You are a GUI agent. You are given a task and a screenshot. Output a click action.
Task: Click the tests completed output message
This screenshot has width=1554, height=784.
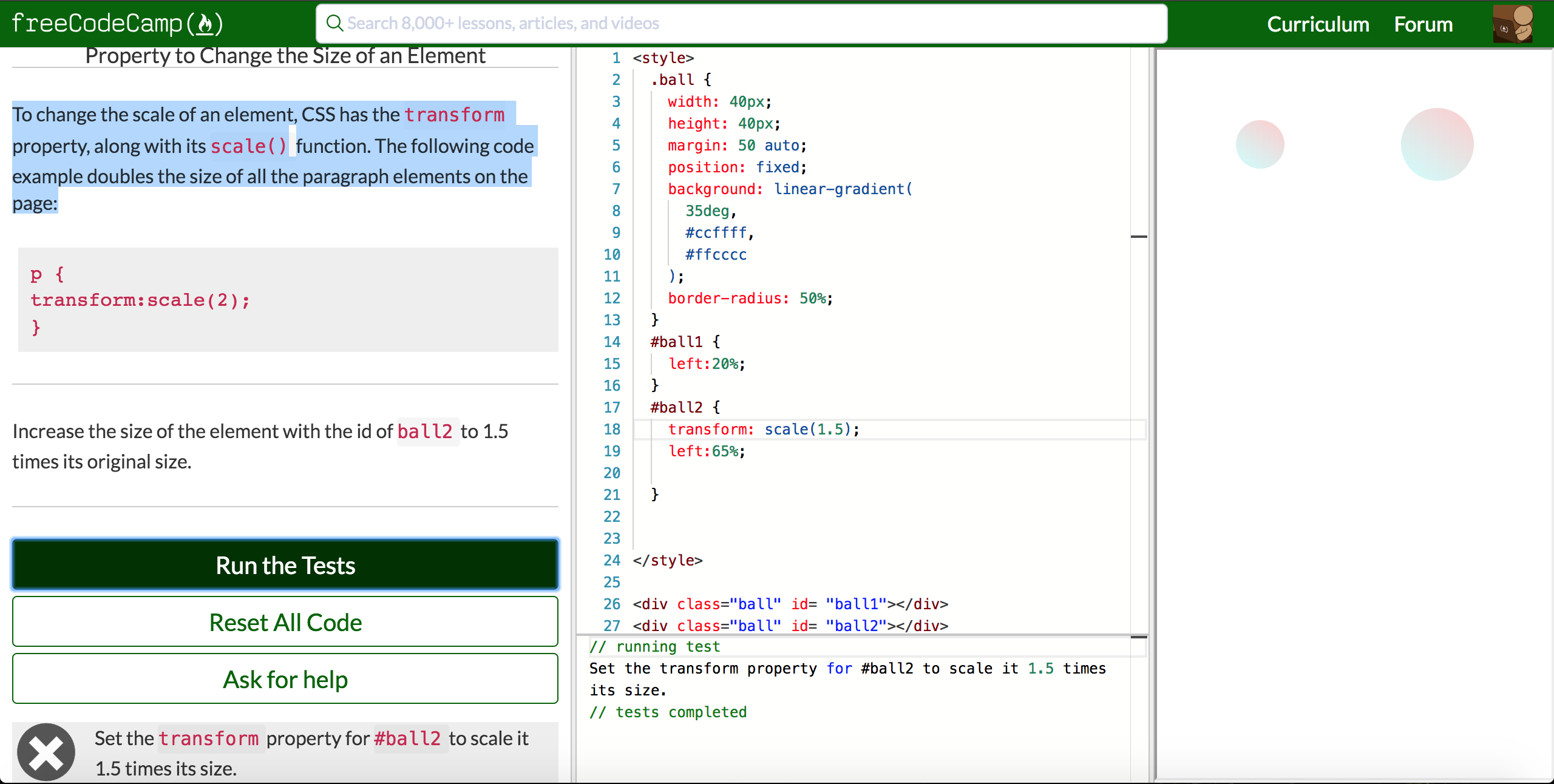668,712
